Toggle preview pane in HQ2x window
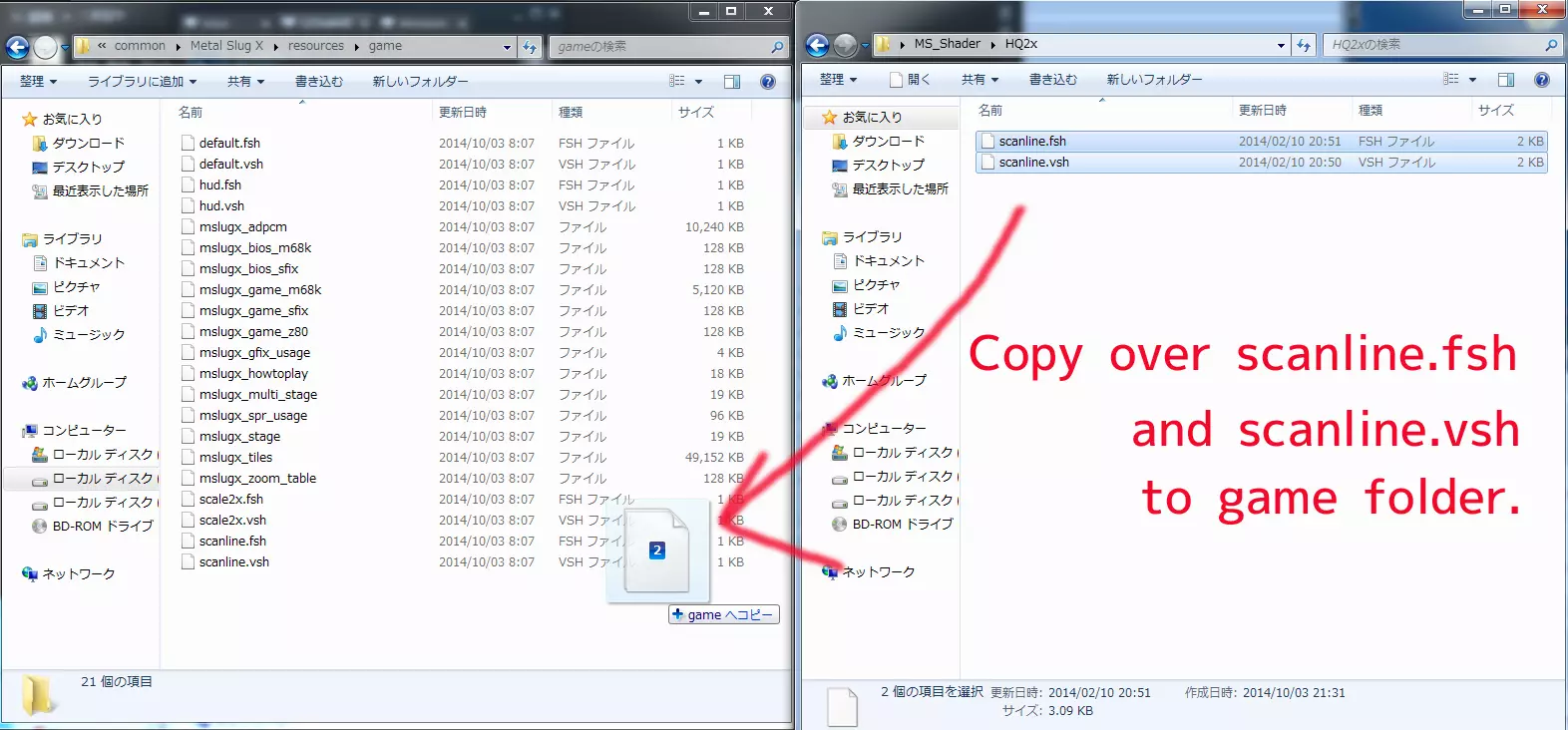This screenshot has height=730, width=1568. tap(1506, 80)
